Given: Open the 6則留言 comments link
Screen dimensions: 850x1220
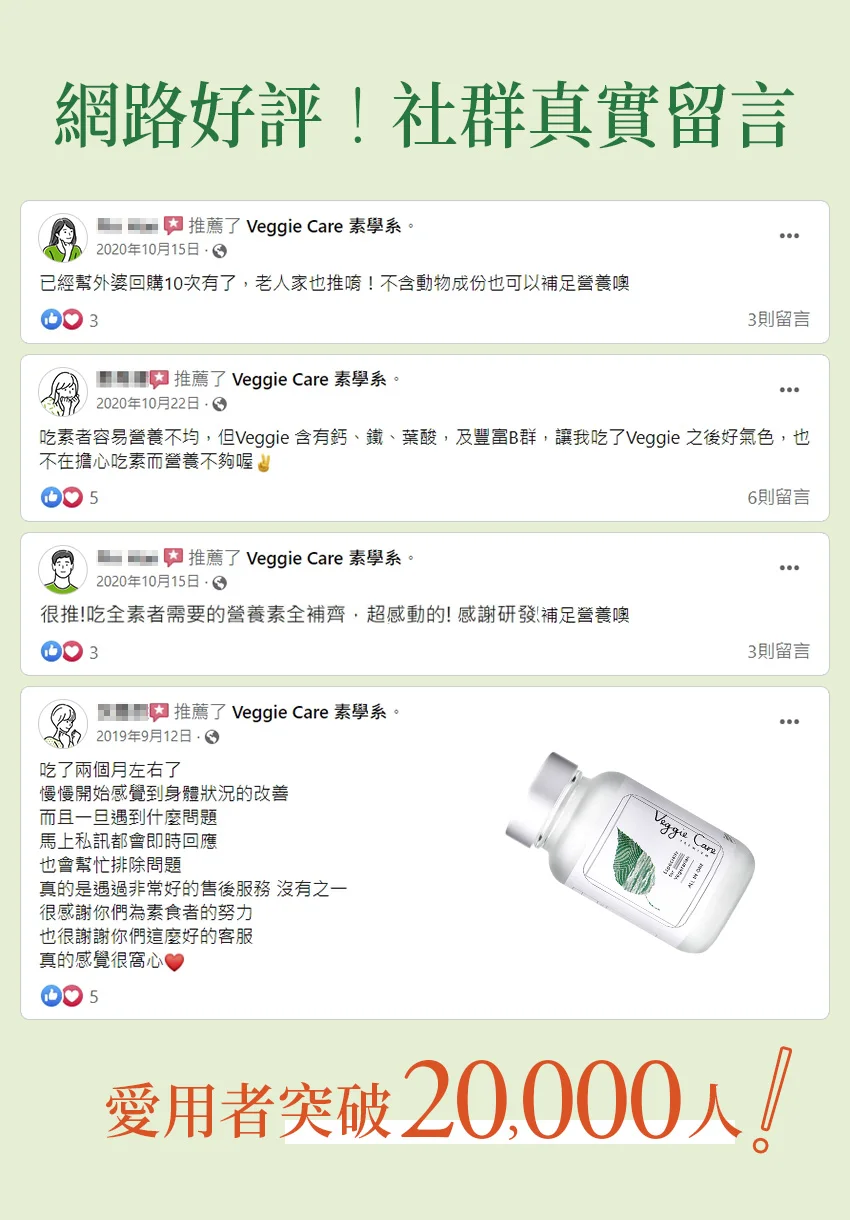Looking at the screenshot, I should (x=779, y=497).
